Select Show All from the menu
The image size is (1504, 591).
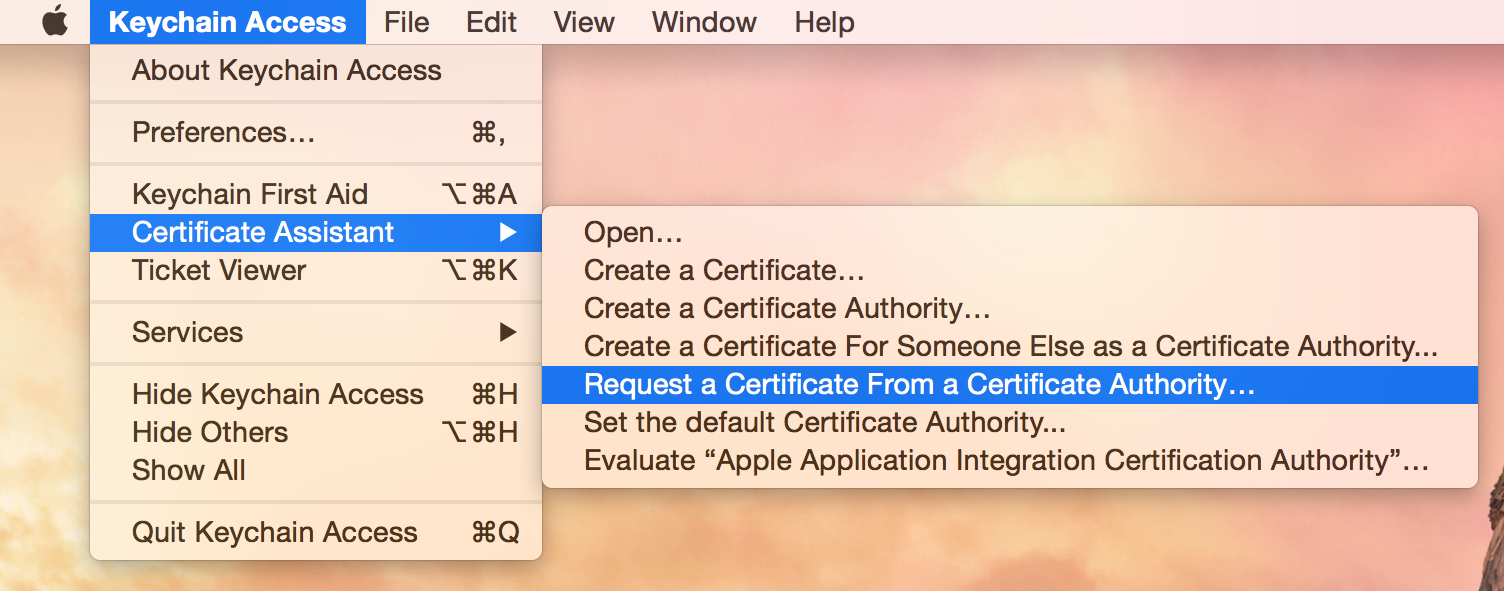189,470
